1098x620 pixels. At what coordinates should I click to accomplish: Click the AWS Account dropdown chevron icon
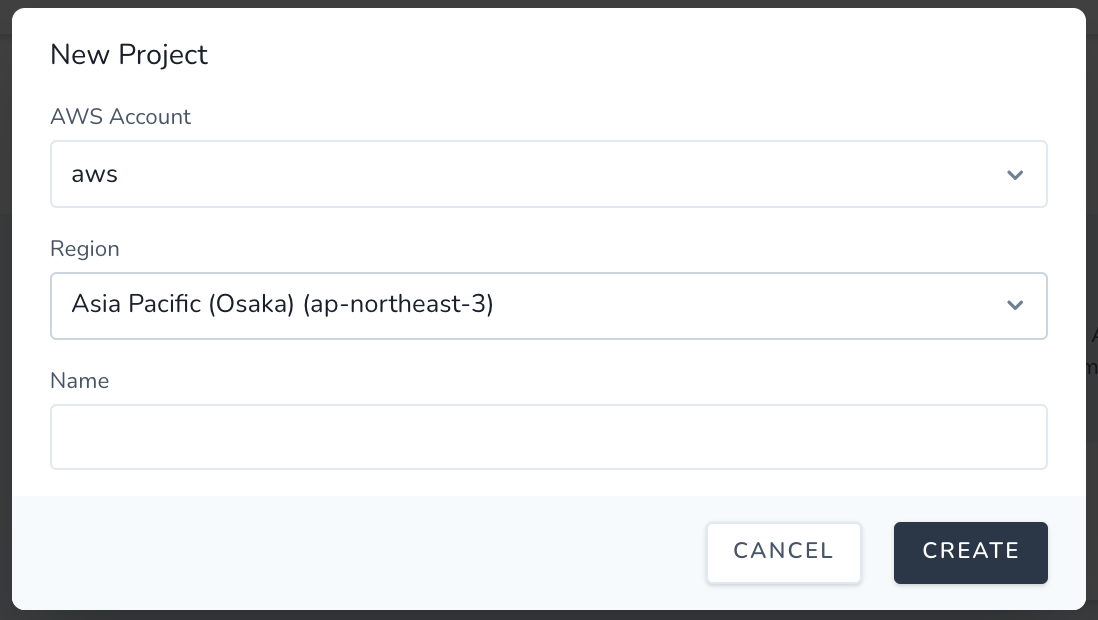tap(1015, 175)
